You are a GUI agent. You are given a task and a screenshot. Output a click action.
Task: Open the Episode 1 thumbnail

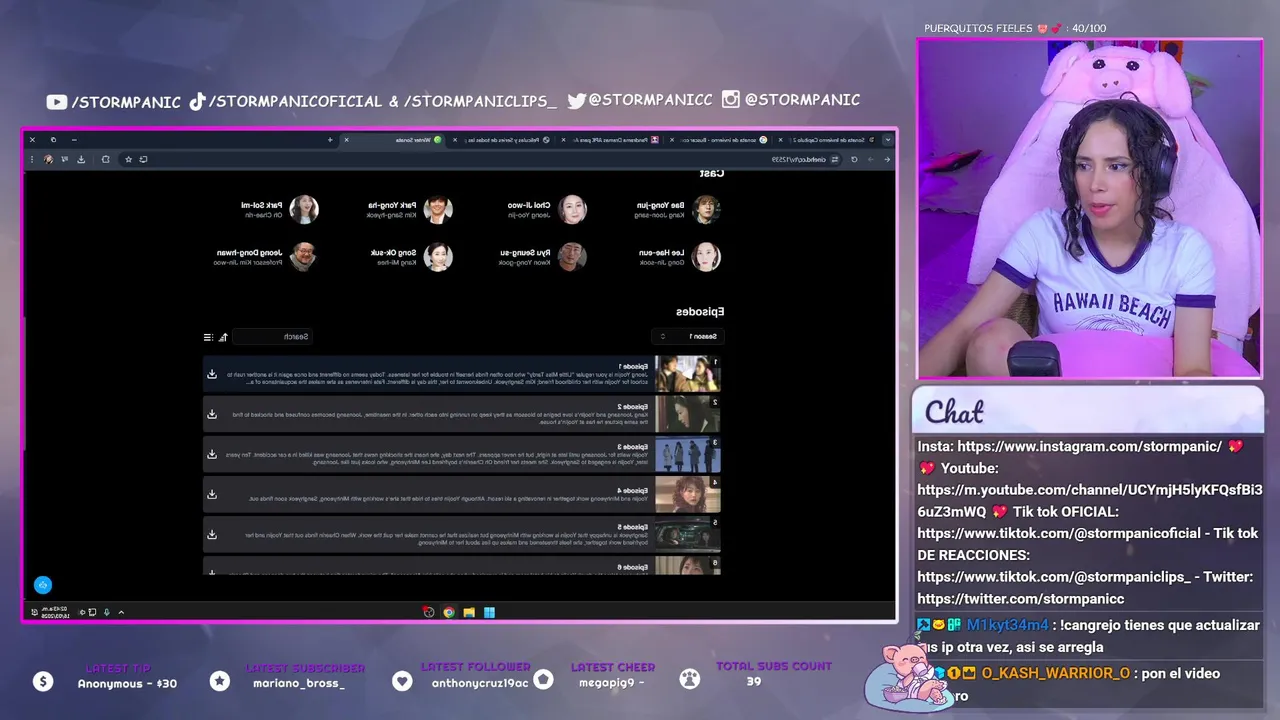[x=687, y=374]
